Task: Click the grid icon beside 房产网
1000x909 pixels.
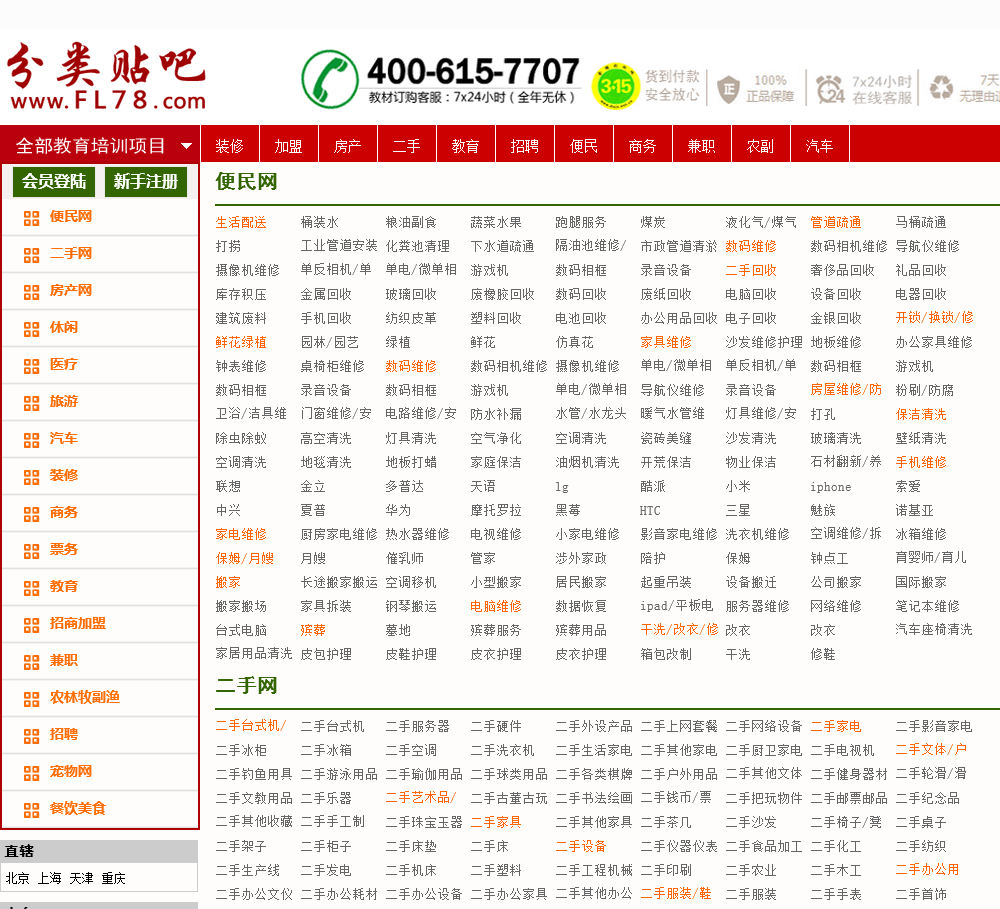Action: [x=31, y=292]
